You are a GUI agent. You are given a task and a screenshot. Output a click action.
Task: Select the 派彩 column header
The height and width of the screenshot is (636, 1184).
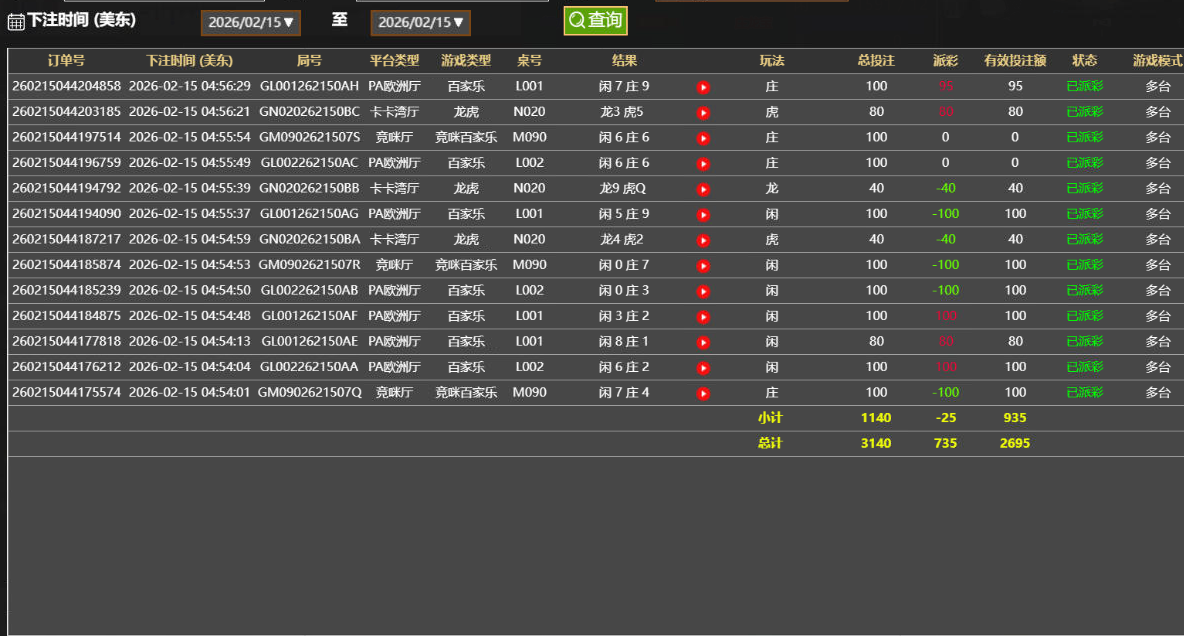point(945,61)
